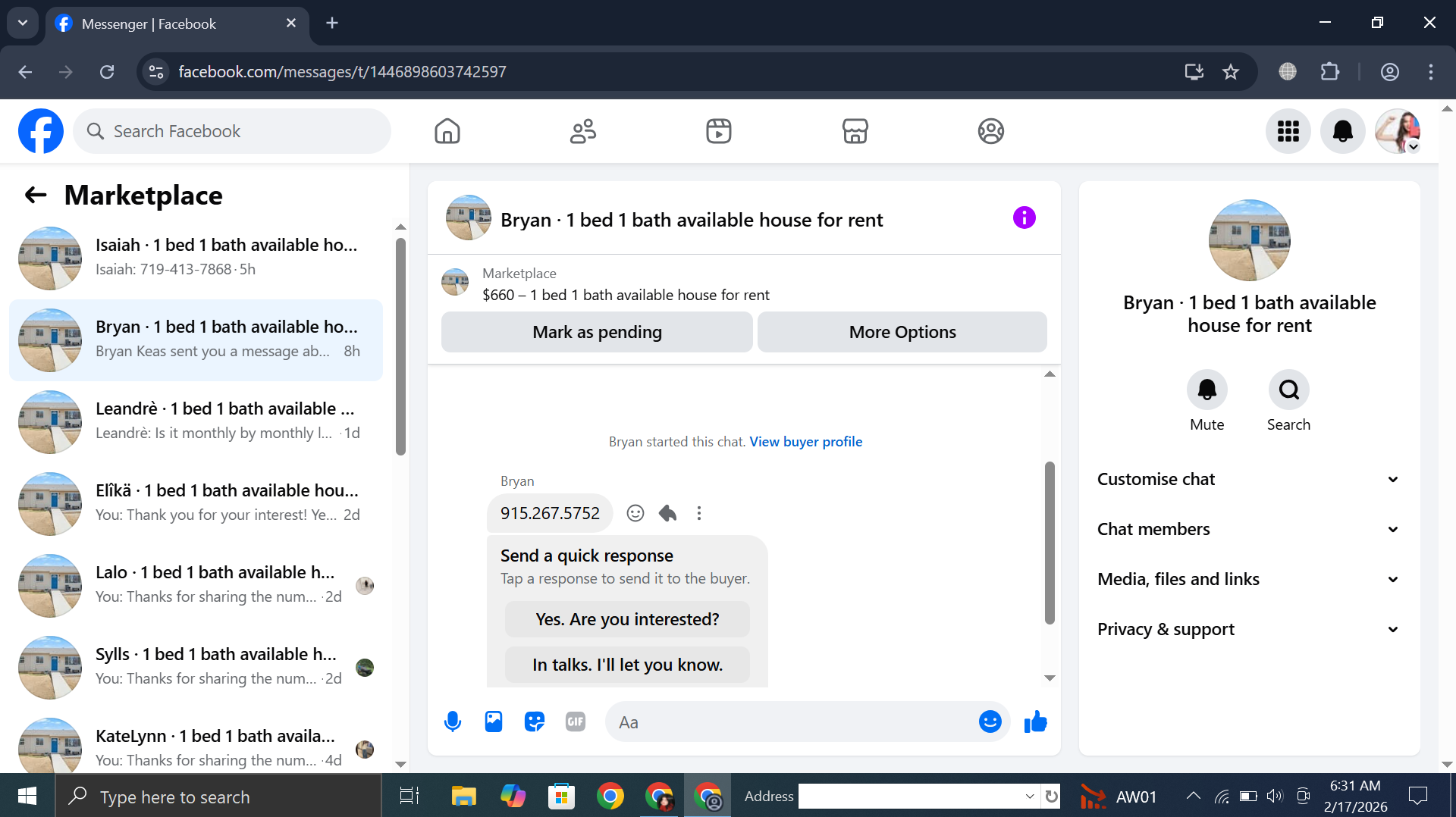Image resolution: width=1456 pixels, height=817 pixels.
Task: Open more options for 915.267.5752 message
Action: (699, 513)
